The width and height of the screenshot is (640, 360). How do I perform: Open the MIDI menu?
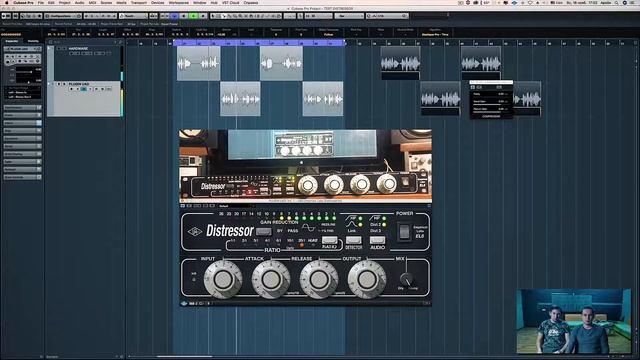pyautogui.click(x=92, y=2)
